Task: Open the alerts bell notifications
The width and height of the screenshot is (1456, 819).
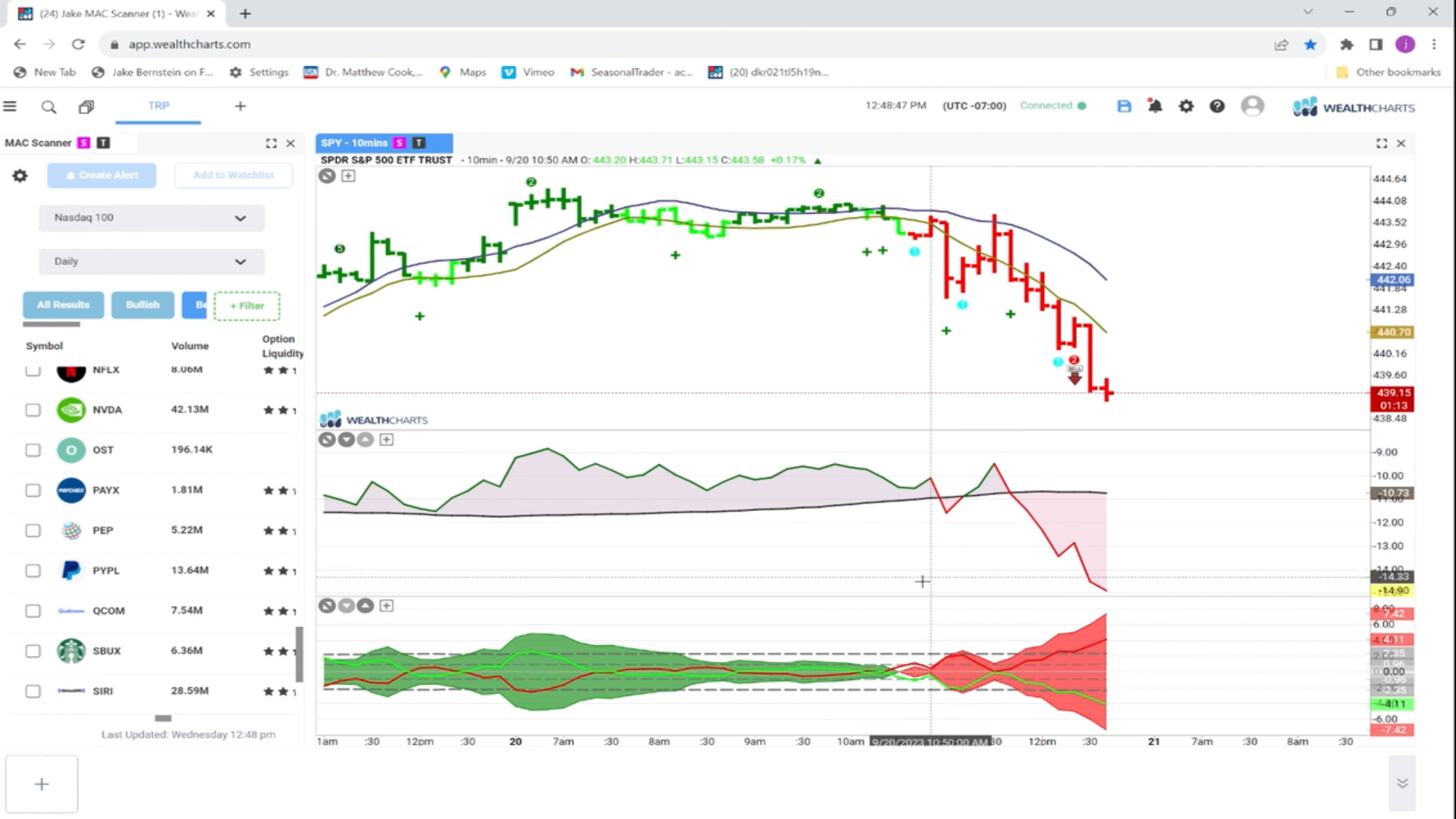Action: (x=1155, y=106)
